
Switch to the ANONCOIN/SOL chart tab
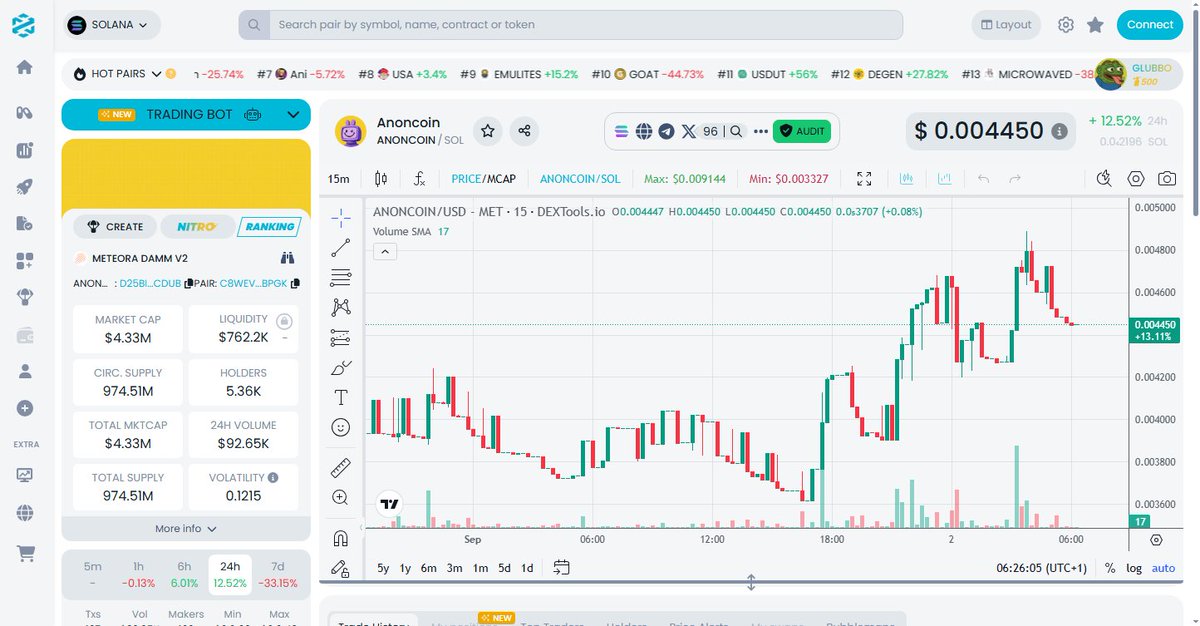click(580, 179)
